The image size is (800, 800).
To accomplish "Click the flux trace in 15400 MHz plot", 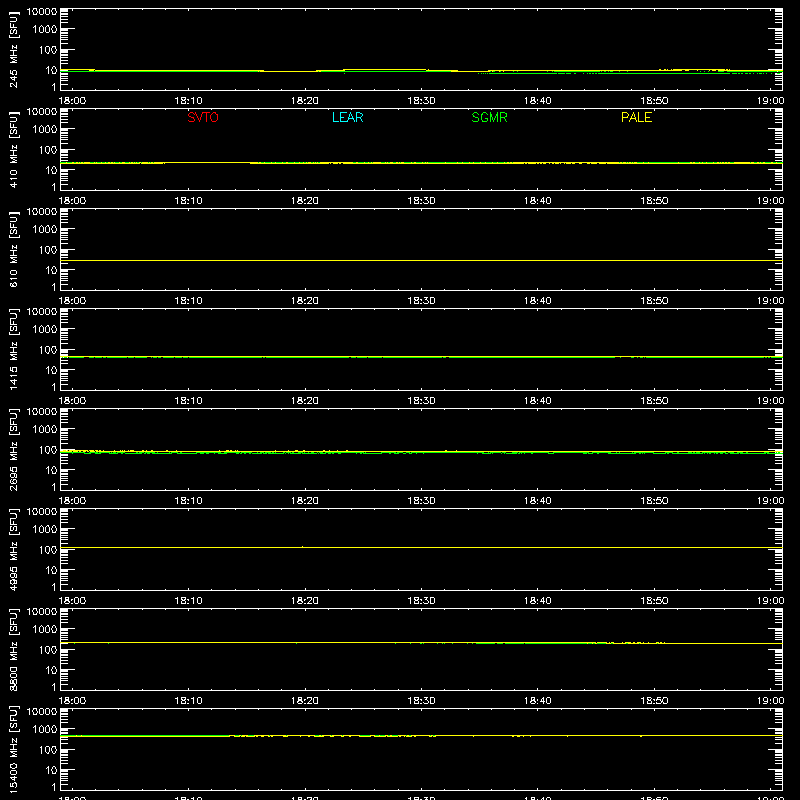I will [x=421, y=736].
